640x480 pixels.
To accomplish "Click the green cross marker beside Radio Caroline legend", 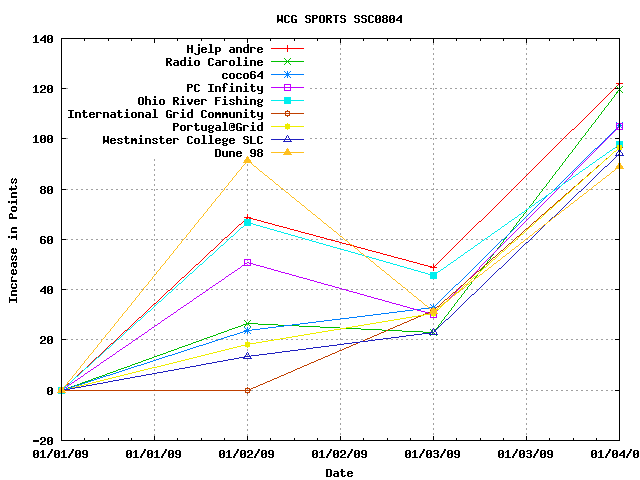I will [x=287, y=62].
